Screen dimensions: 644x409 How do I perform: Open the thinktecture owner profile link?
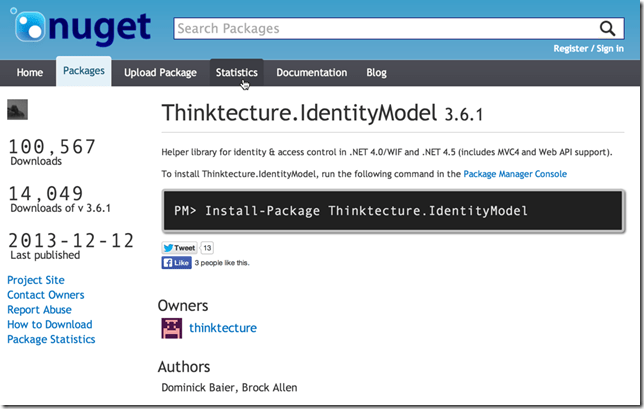(x=223, y=328)
